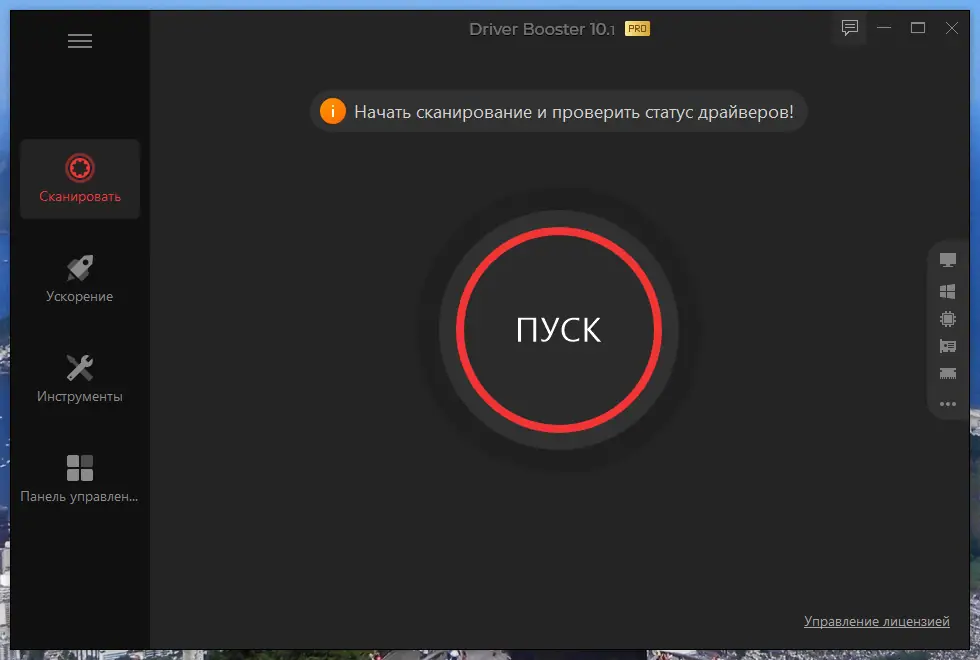Select the Сканировать scan icon
This screenshot has width=980, height=660.
(80, 168)
